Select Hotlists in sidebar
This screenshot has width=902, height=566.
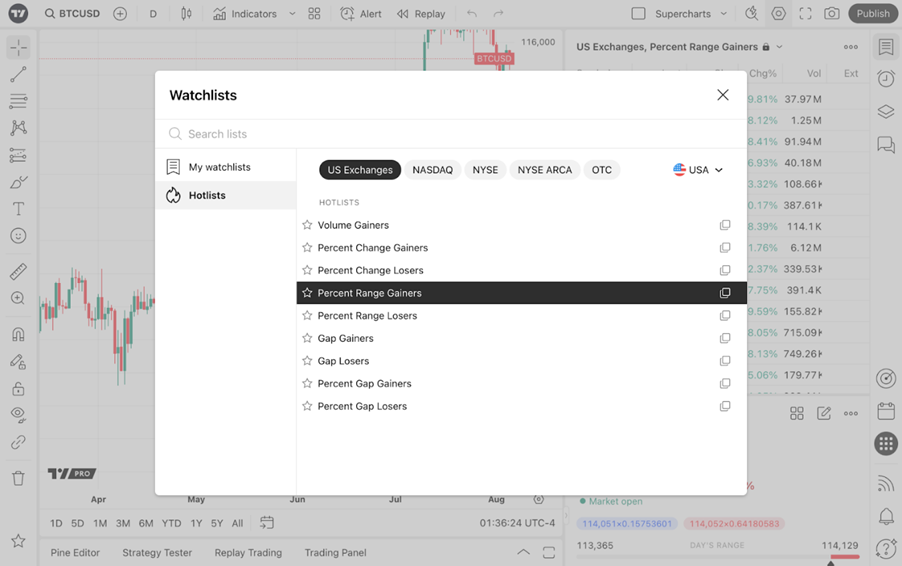(226, 195)
